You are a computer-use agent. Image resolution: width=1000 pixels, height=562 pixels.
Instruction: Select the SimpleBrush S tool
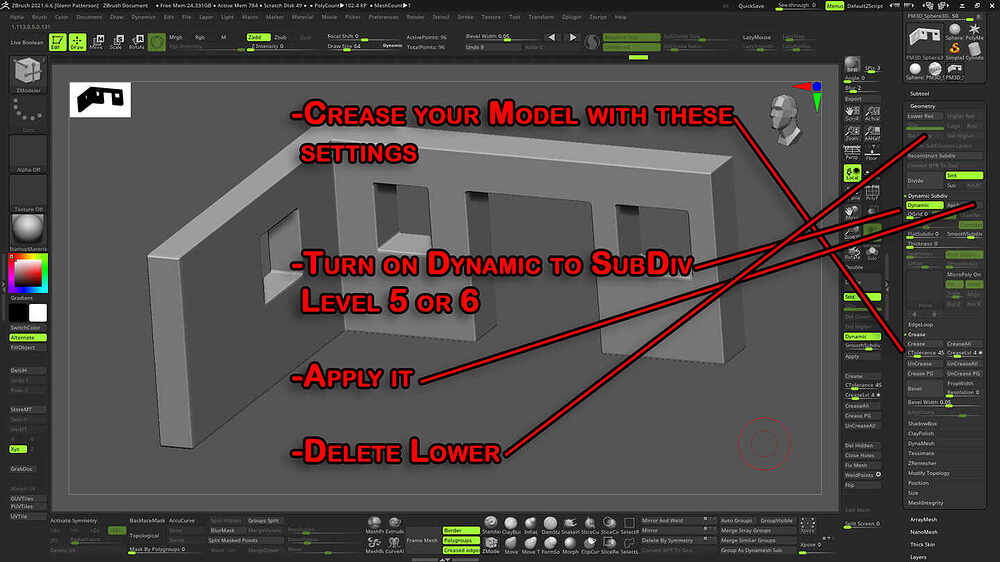coord(955,50)
